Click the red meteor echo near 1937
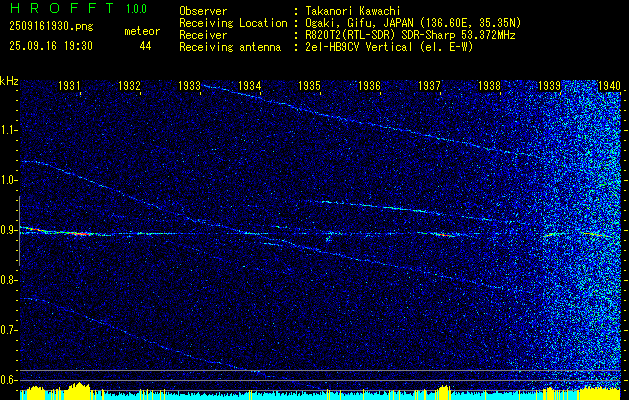The width and height of the screenshot is (629, 400). coord(444,235)
